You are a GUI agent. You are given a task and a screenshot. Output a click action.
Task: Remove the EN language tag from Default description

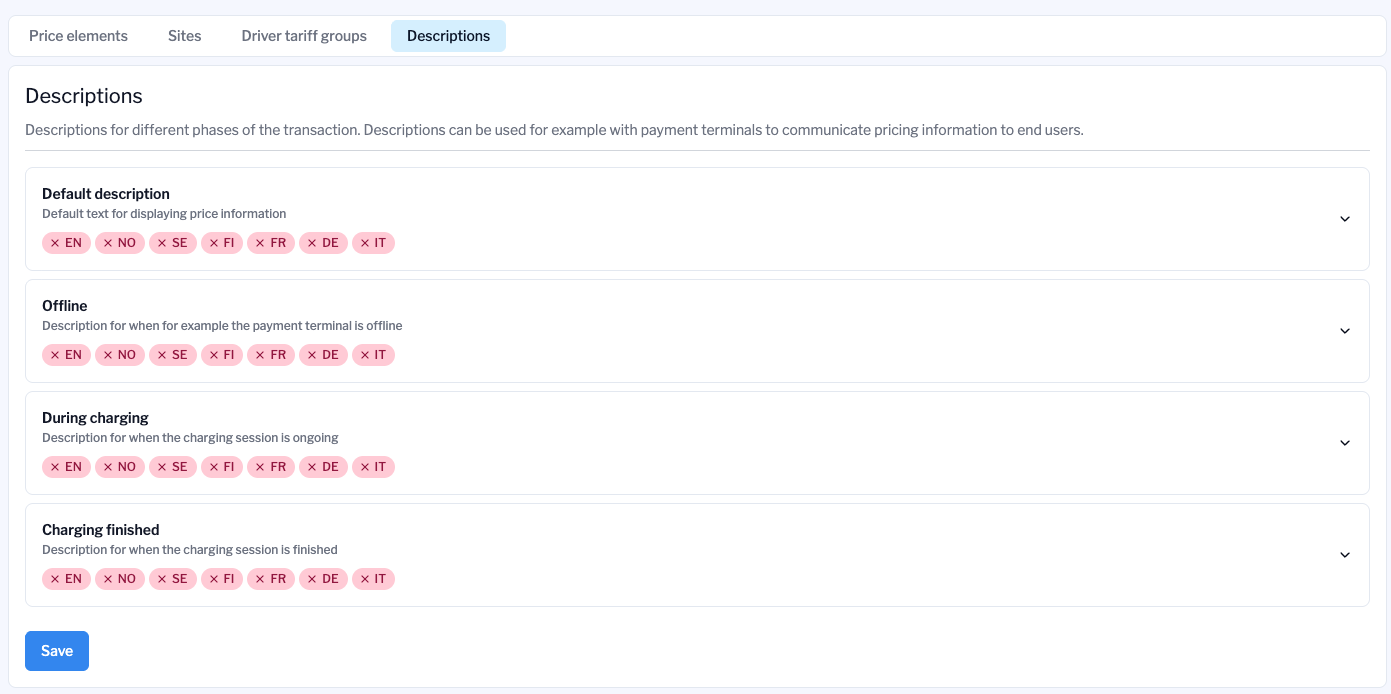56,242
